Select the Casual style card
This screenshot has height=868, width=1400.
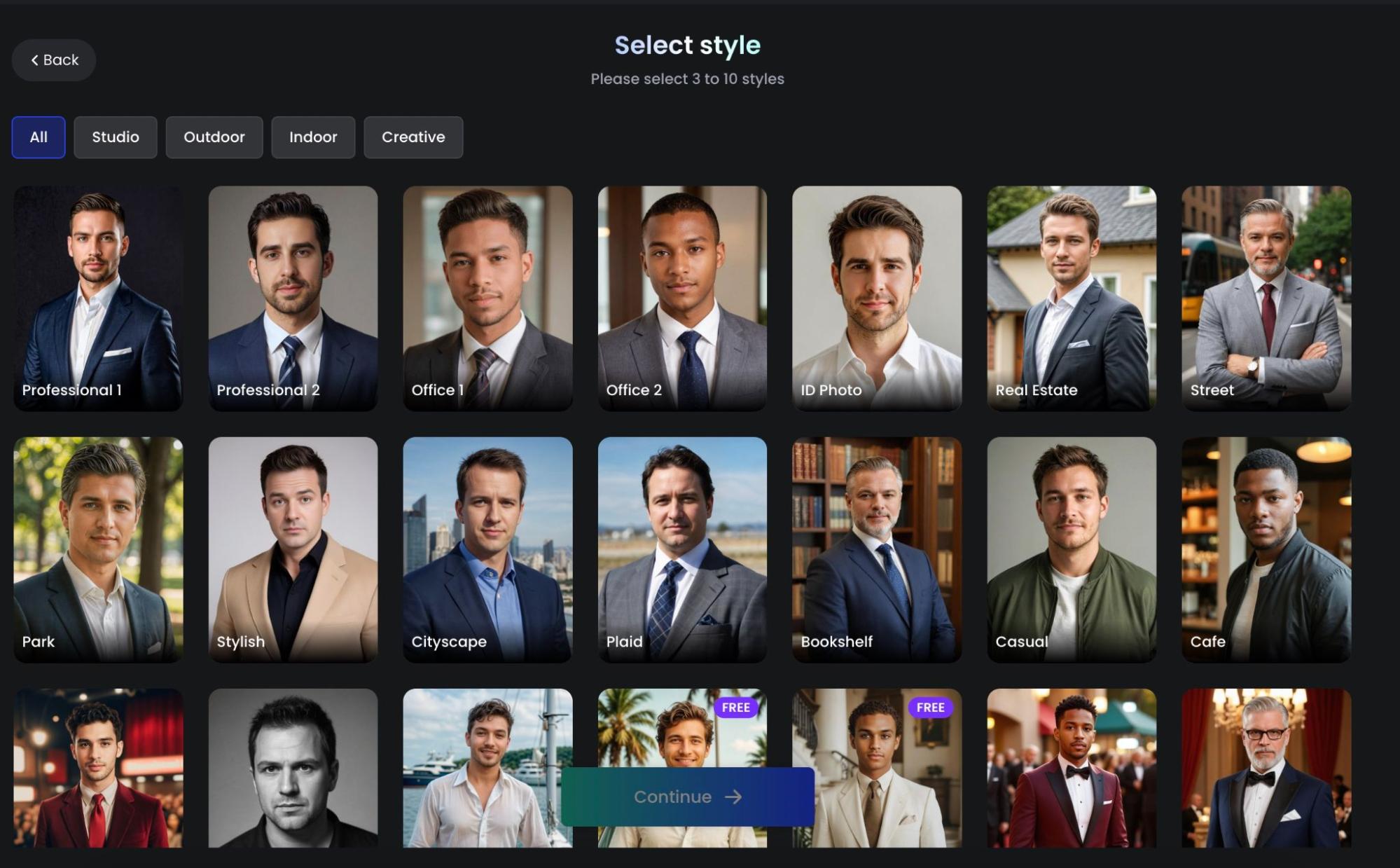[1072, 550]
